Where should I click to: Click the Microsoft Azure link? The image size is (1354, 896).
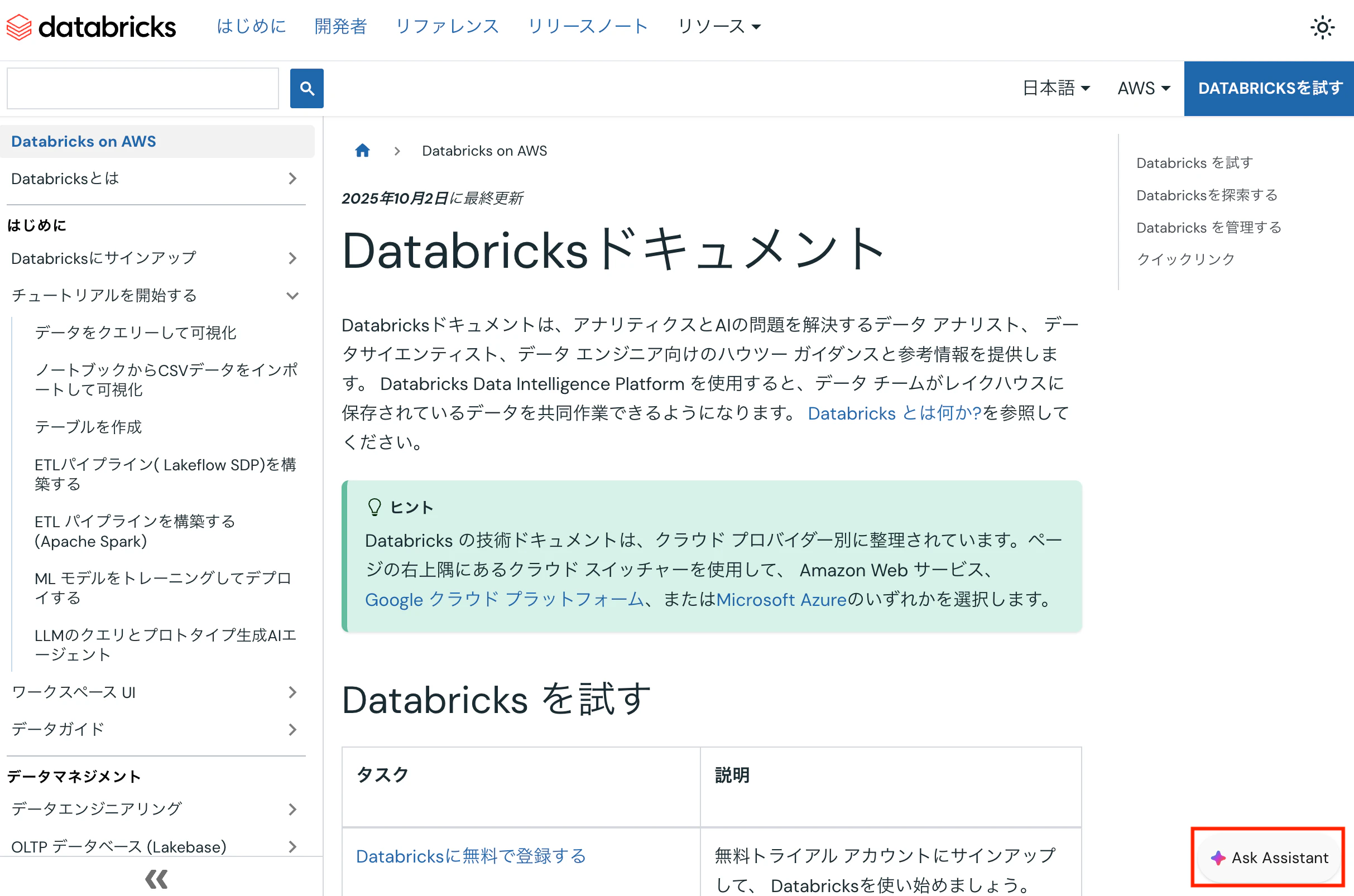pyautogui.click(x=781, y=599)
